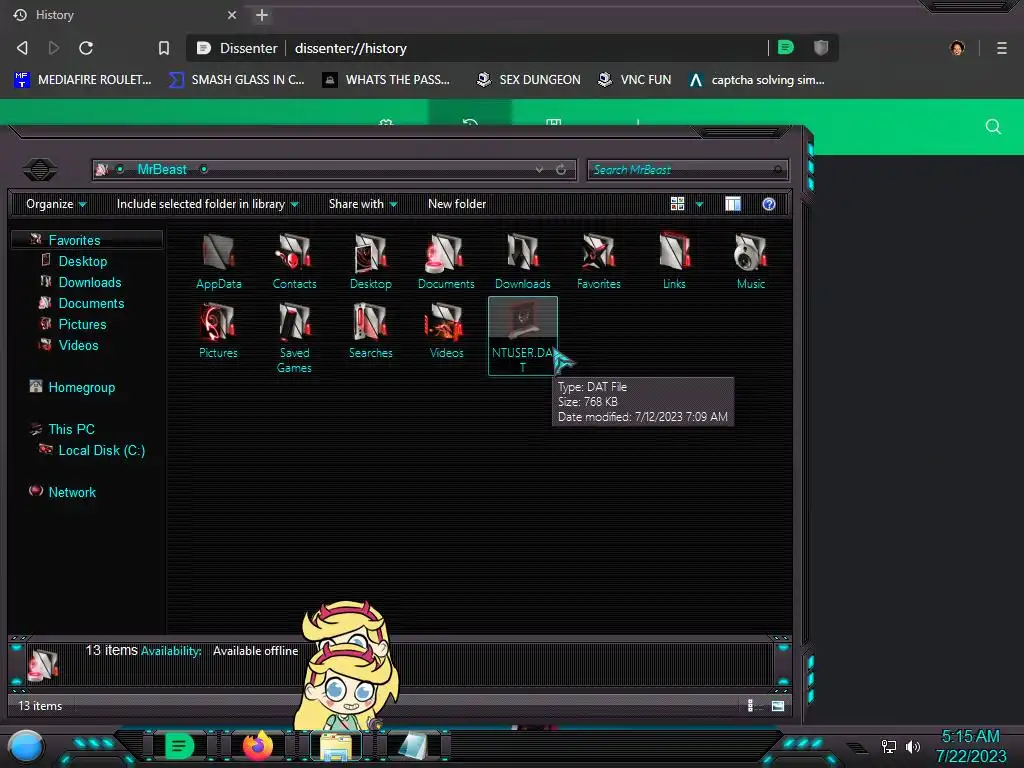The height and width of the screenshot is (768, 1024).
Task: Select Downloads in navigation tree
Action: tap(90, 282)
